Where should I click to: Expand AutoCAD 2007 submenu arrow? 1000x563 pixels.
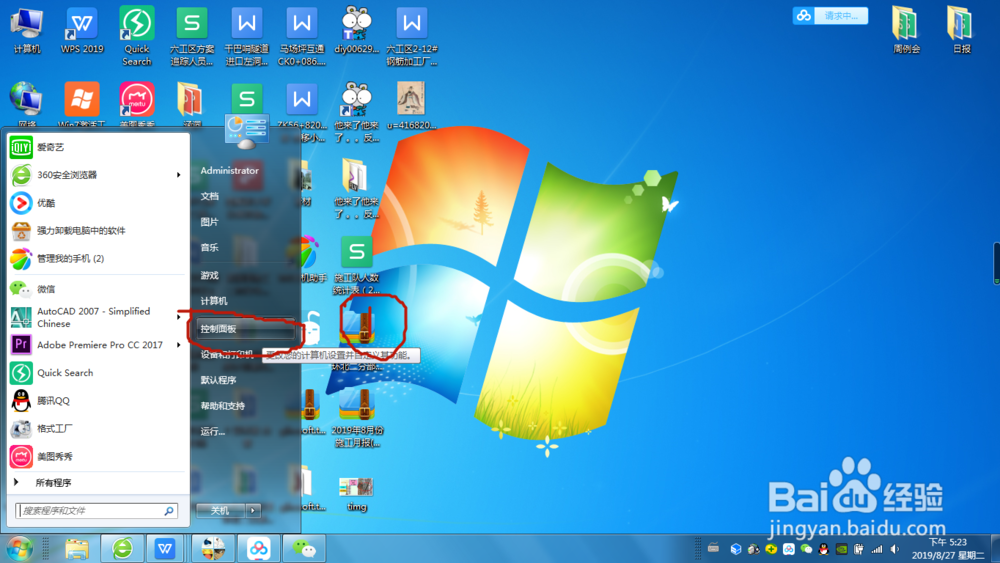[x=179, y=317]
